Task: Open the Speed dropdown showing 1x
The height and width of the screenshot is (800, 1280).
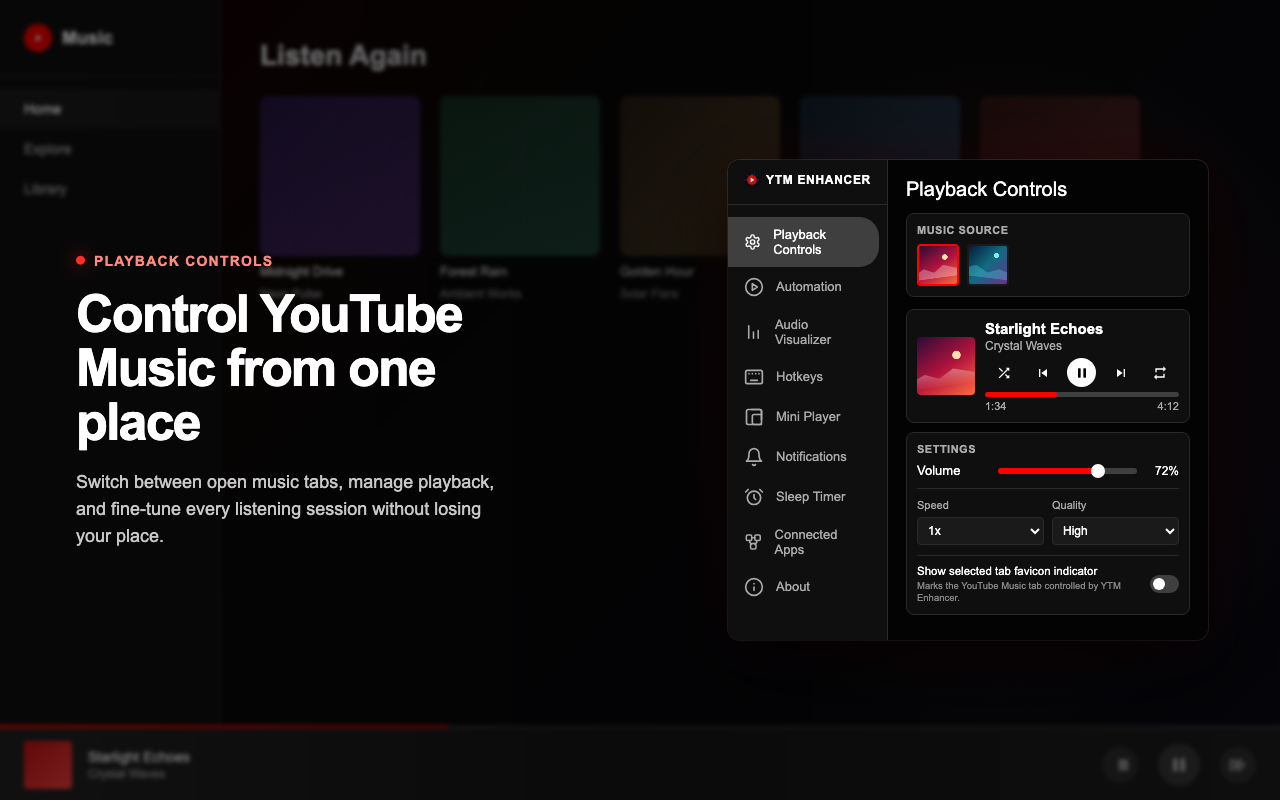Action: (x=980, y=531)
